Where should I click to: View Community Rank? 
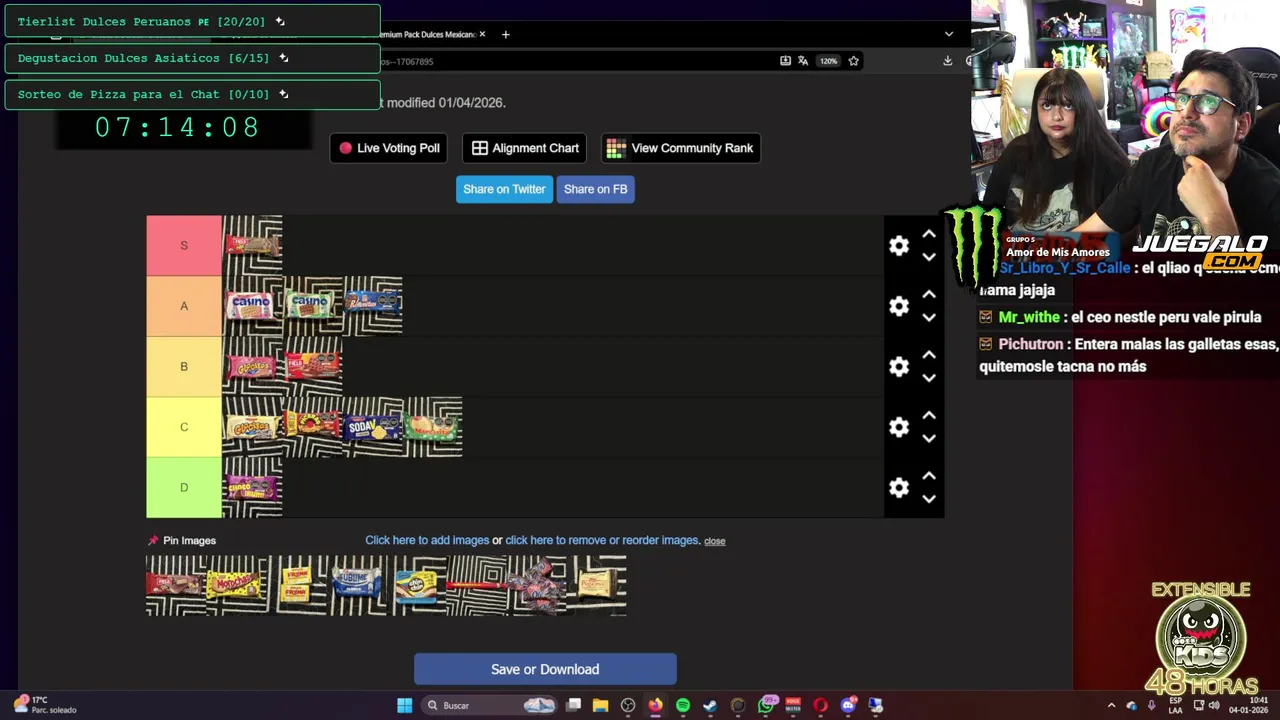[681, 148]
